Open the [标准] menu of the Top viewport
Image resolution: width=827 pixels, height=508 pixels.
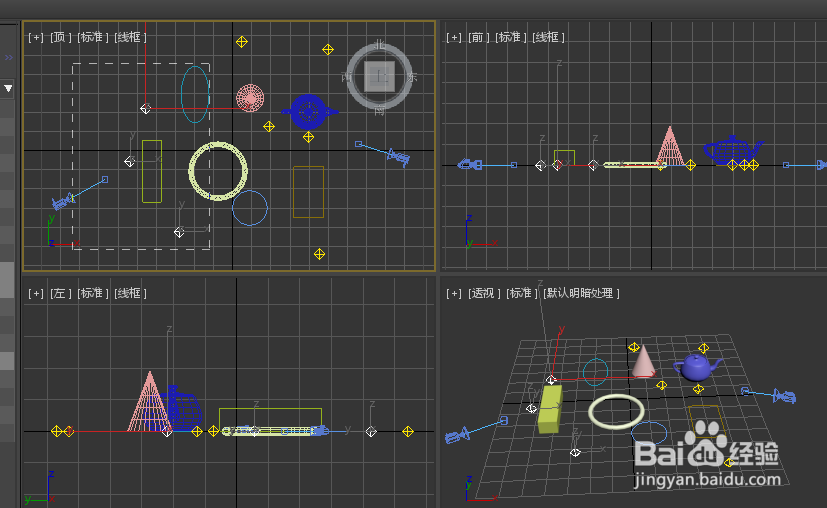[x=92, y=37]
